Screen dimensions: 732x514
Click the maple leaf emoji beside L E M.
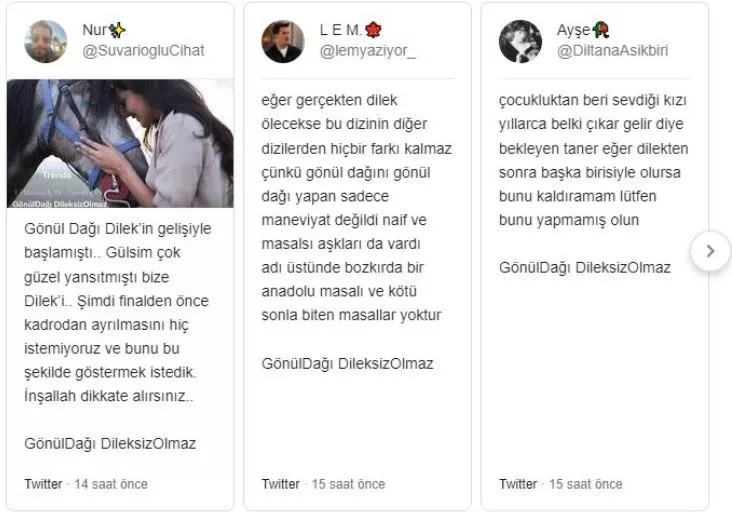click(373, 30)
